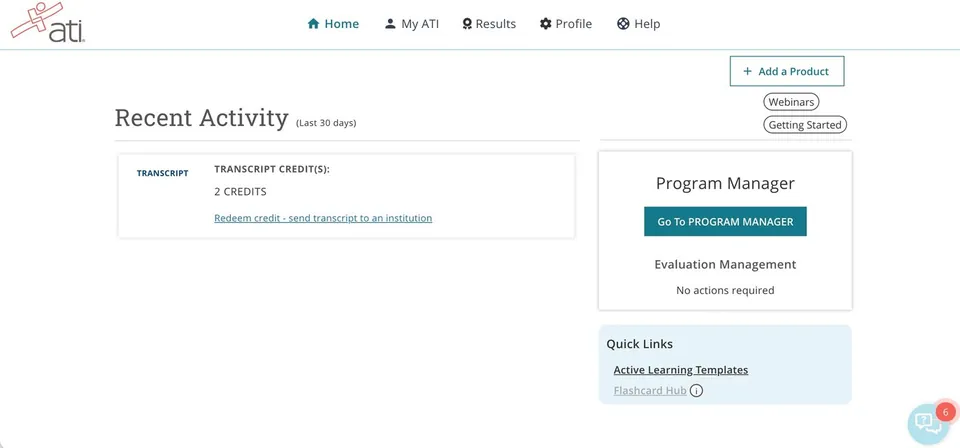Open the Help tab
The height and width of the screenshot is (448, 960).
coord(639,24)
